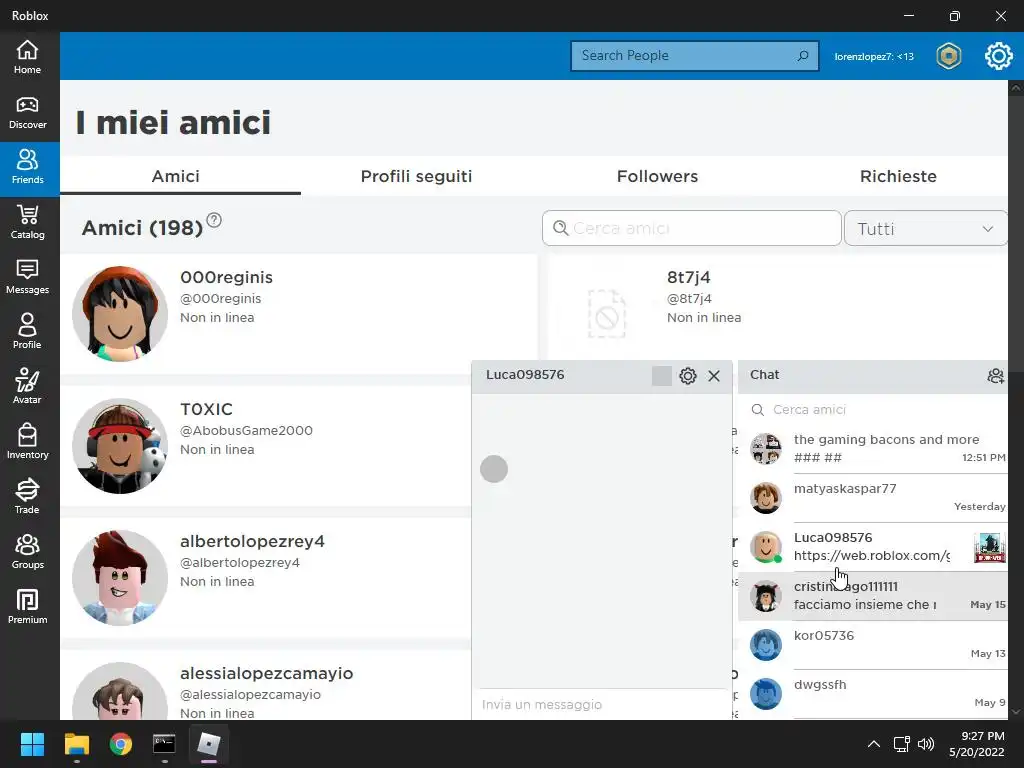
Task: Open Messages in sidebar
Action: [27, 278]
